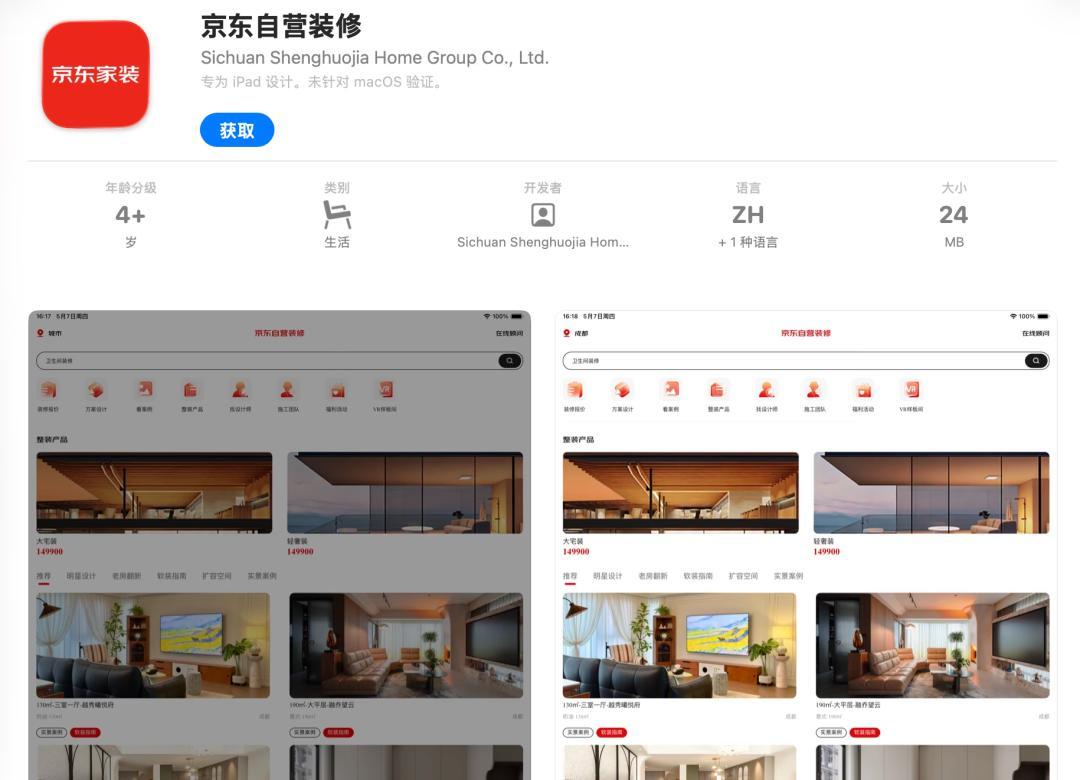Click 施工团队 icon in the 成都 preview
This screenshot has height=780, width=1080.
814,390
